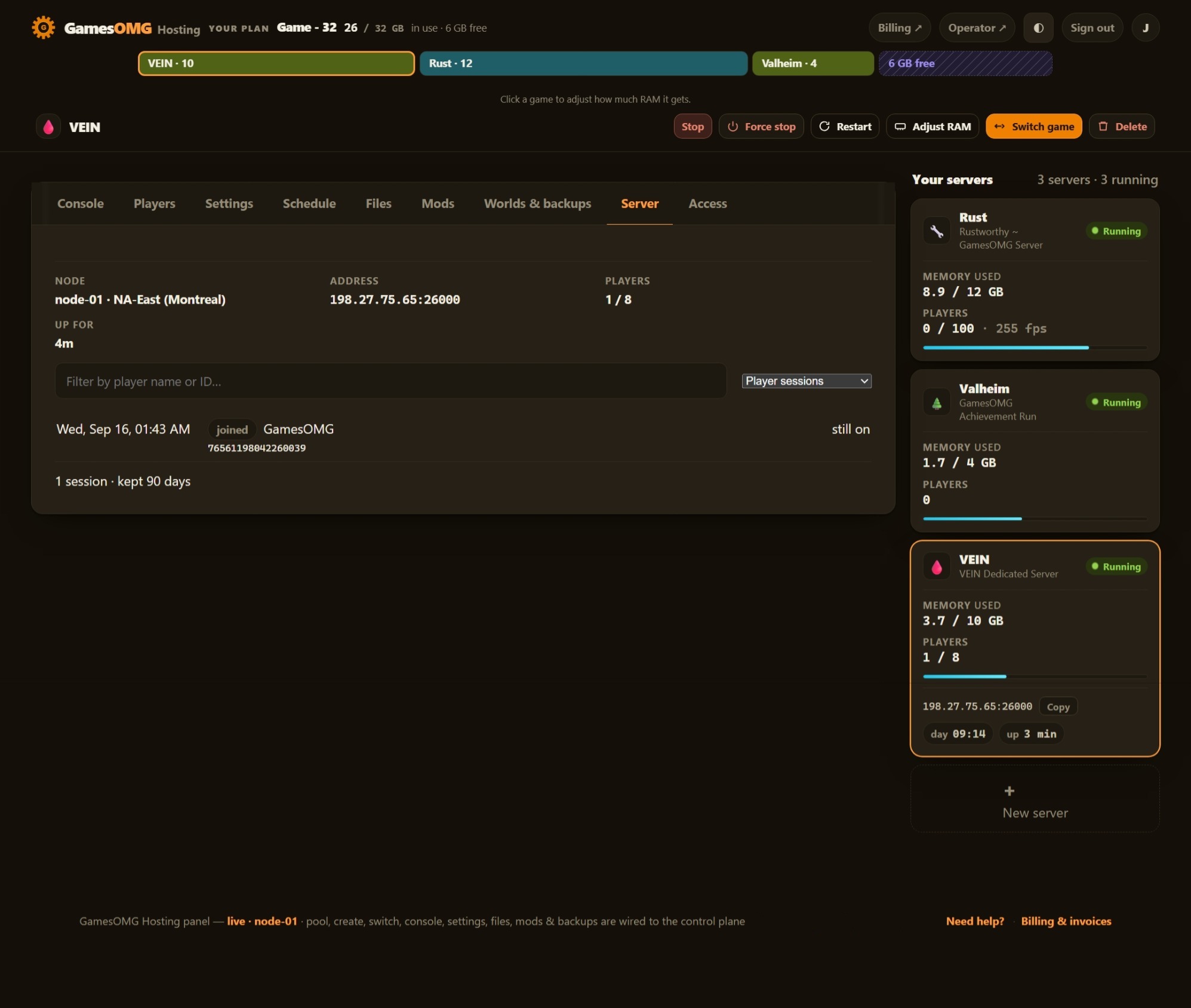This screenshot has width=1191, height=1008.
Task: Switch to the Players tab
Action: tap(155, 204)
